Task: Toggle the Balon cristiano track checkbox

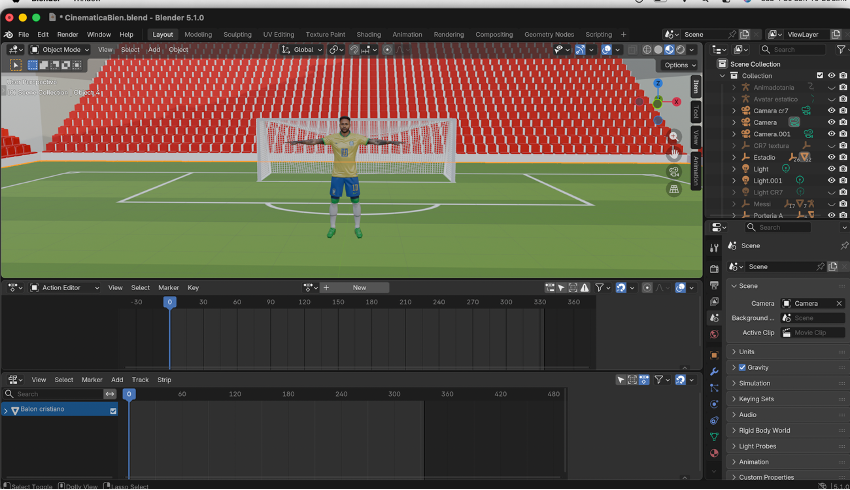Action: coord(113,410)
